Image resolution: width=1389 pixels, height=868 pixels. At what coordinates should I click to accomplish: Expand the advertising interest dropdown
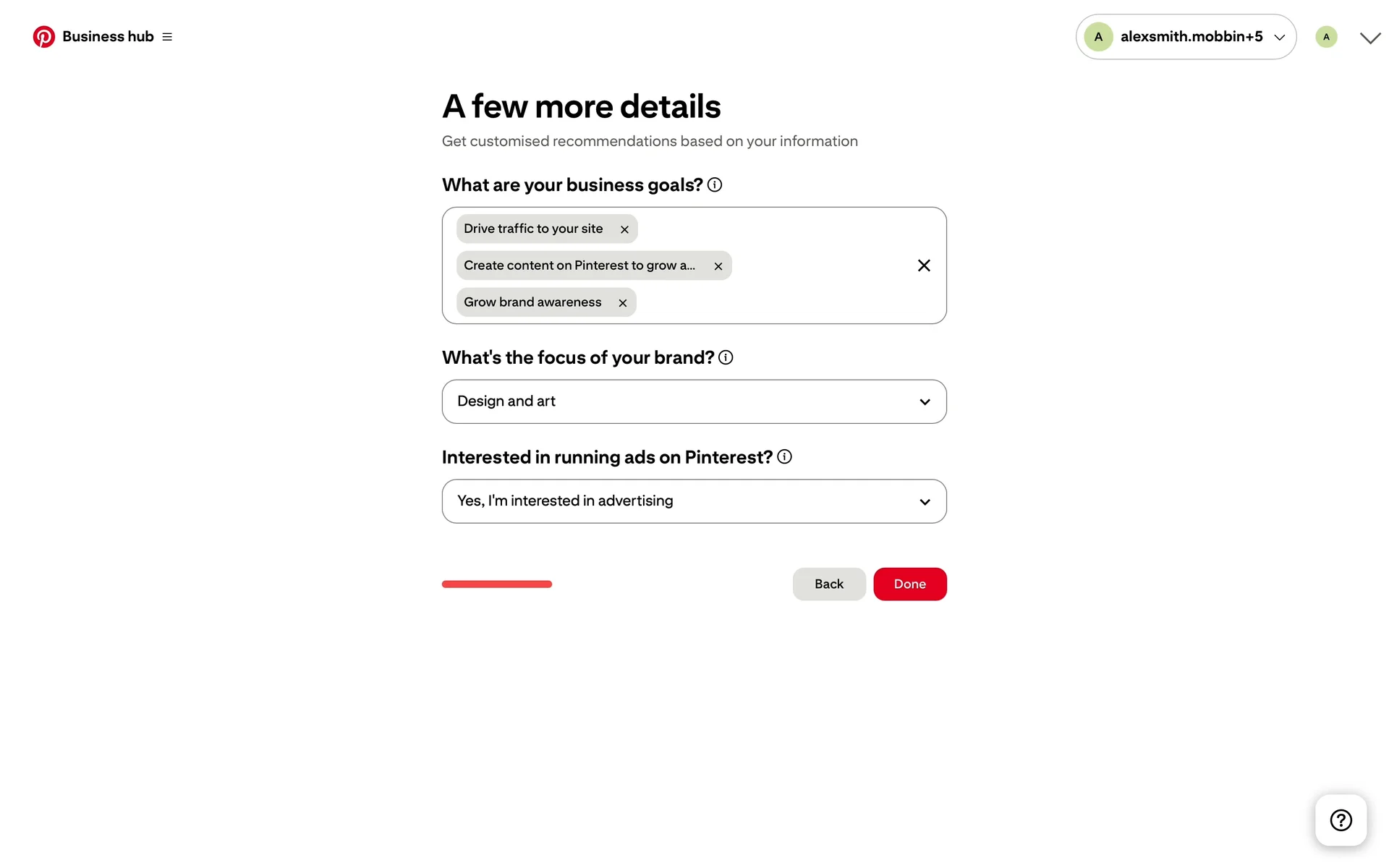pos(694,501)
